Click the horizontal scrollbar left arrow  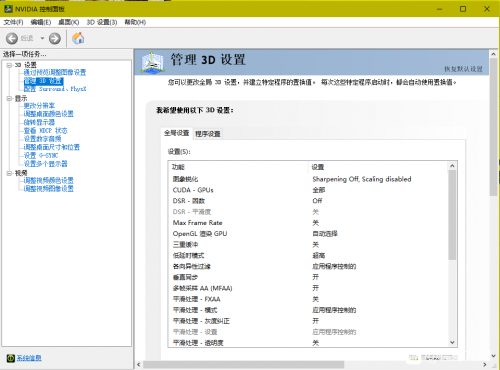pos(139,365)
